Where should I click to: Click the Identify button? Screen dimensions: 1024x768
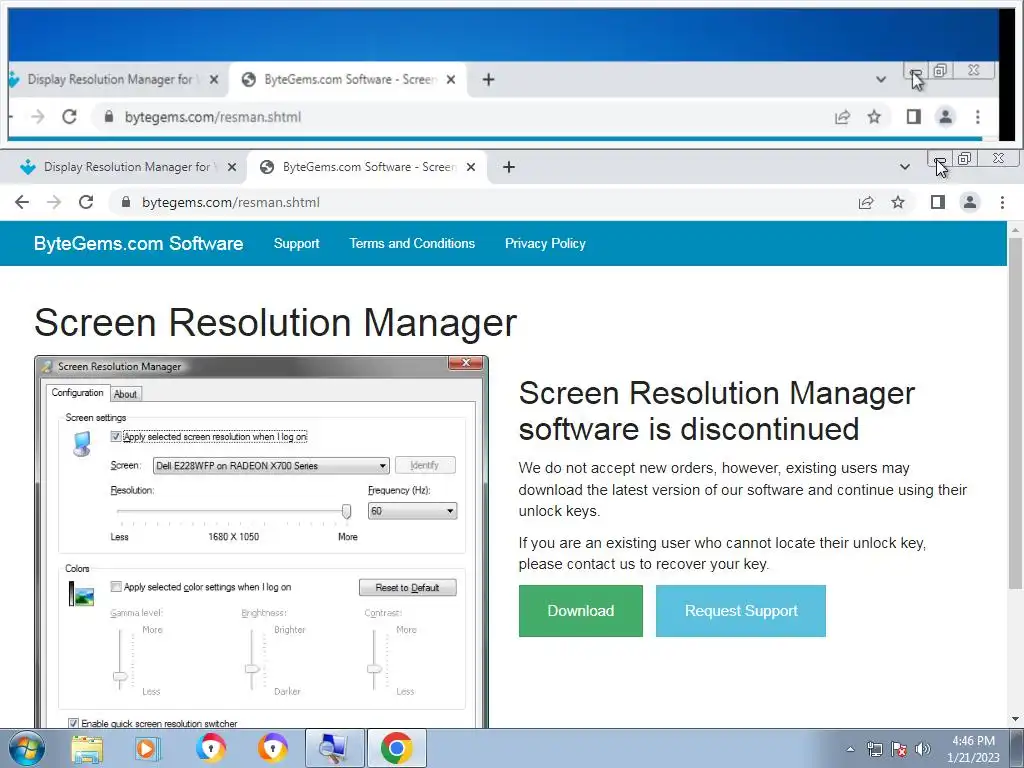[424, 465]
